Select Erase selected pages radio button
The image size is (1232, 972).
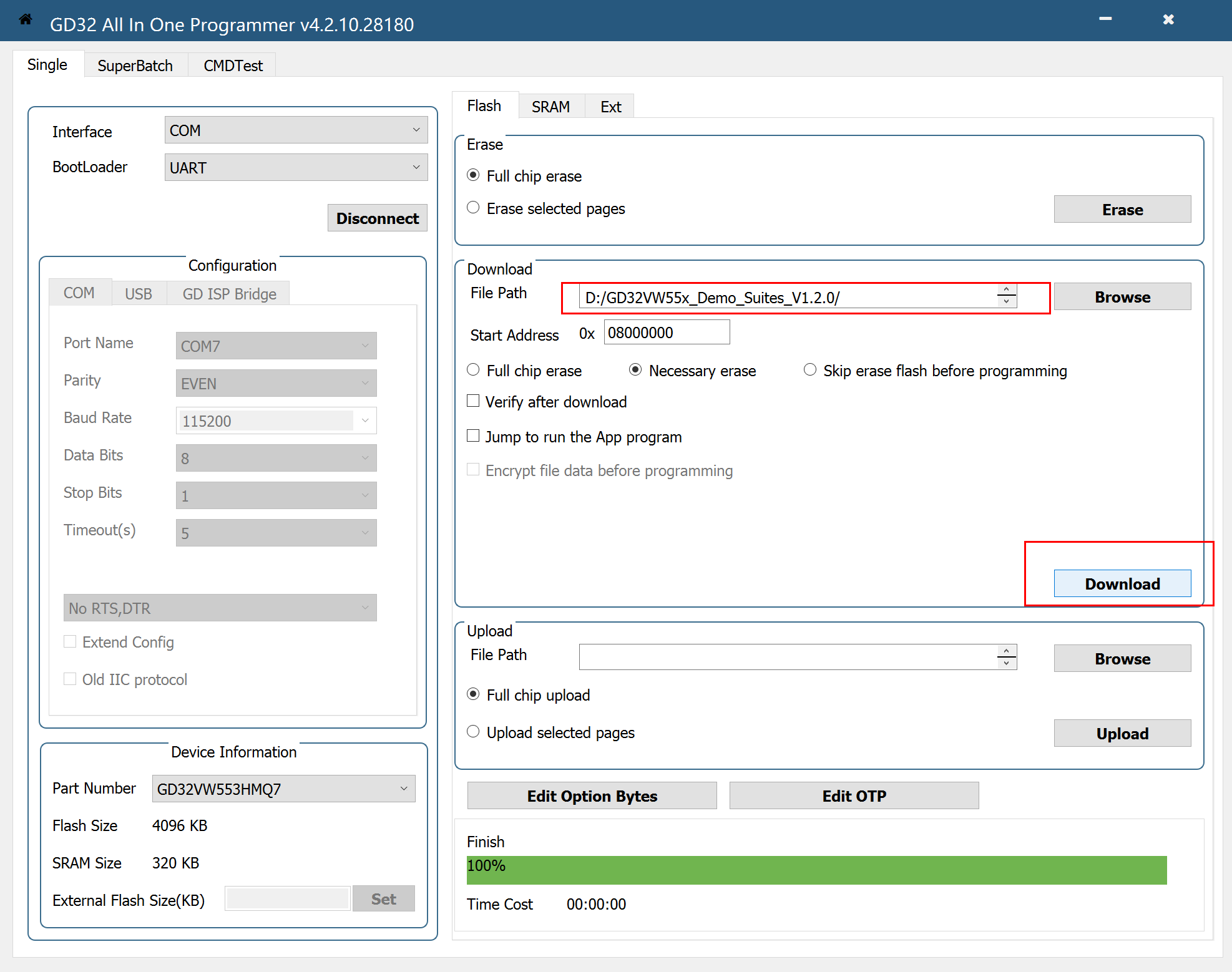(474, 208)
